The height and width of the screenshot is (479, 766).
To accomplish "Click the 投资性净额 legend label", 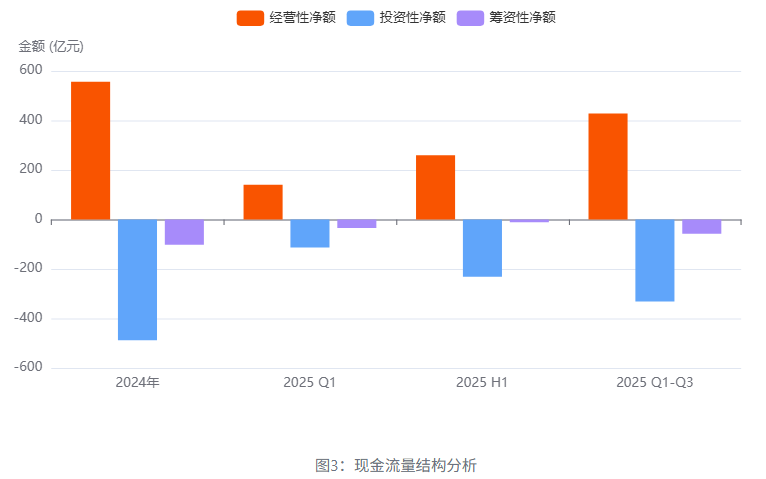I will [413, 18].
